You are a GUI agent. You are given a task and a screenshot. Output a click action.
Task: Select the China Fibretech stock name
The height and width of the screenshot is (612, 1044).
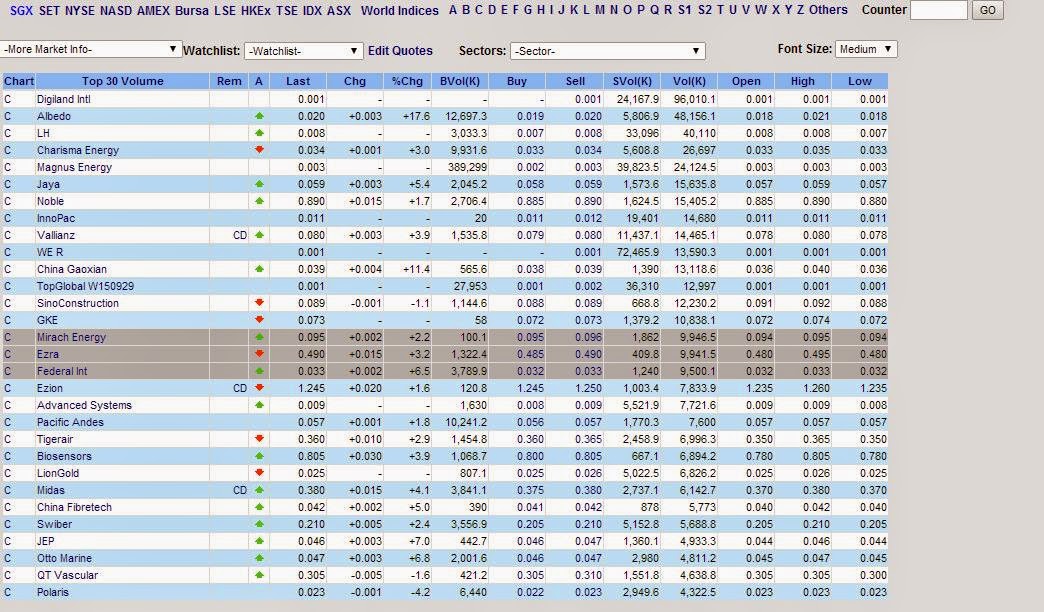[x=75, y=507]
